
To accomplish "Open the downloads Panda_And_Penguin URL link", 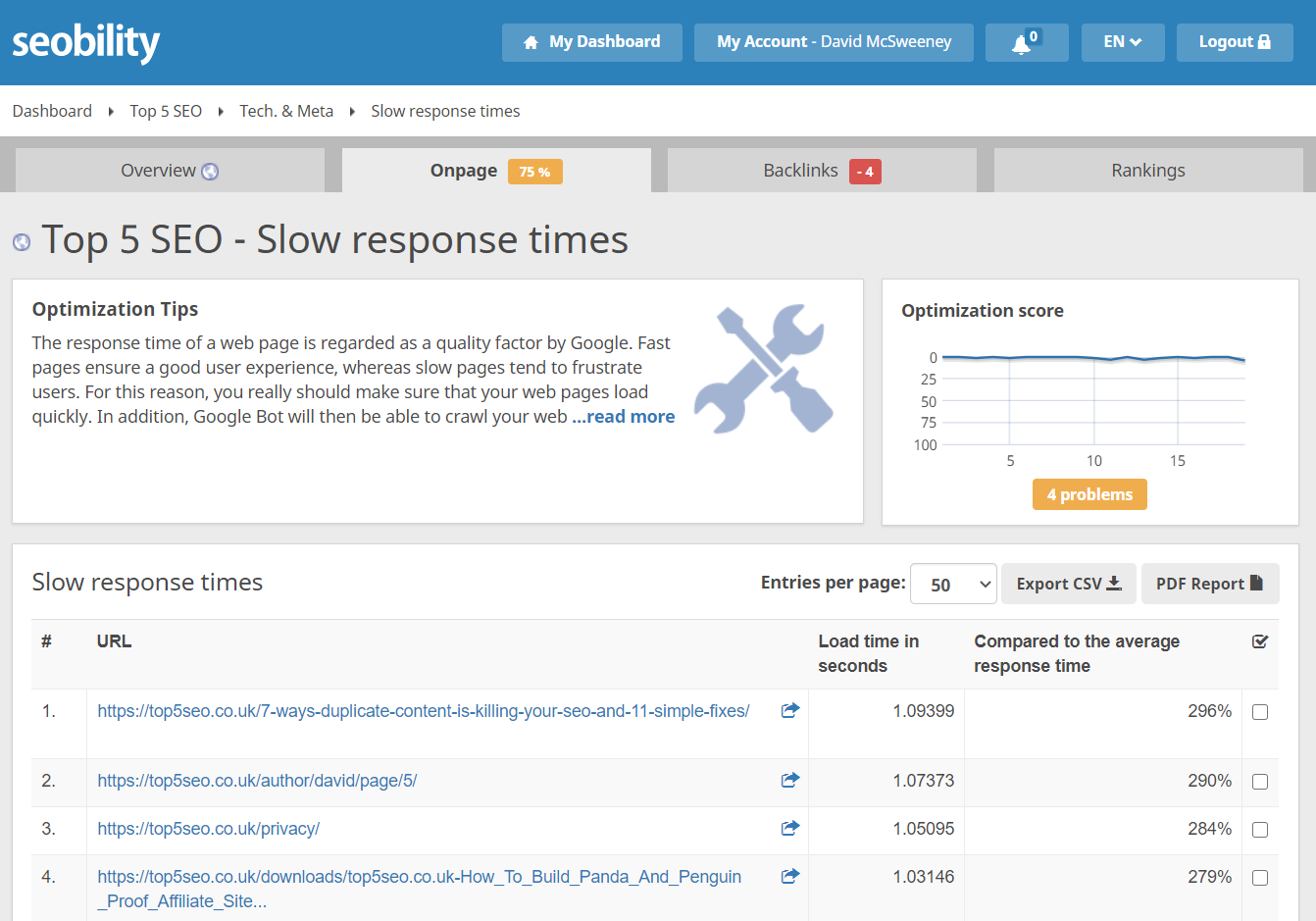I will [419, 889].
